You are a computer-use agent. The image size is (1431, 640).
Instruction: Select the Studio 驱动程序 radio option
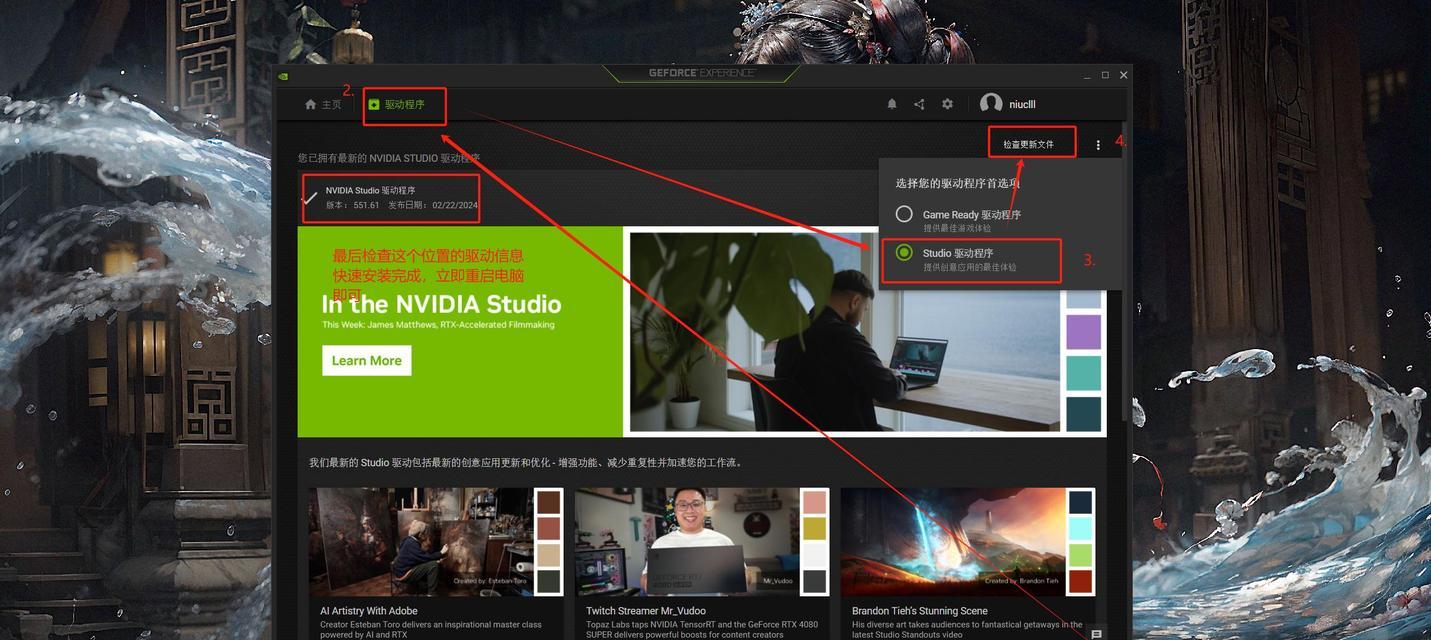[904, 253]
